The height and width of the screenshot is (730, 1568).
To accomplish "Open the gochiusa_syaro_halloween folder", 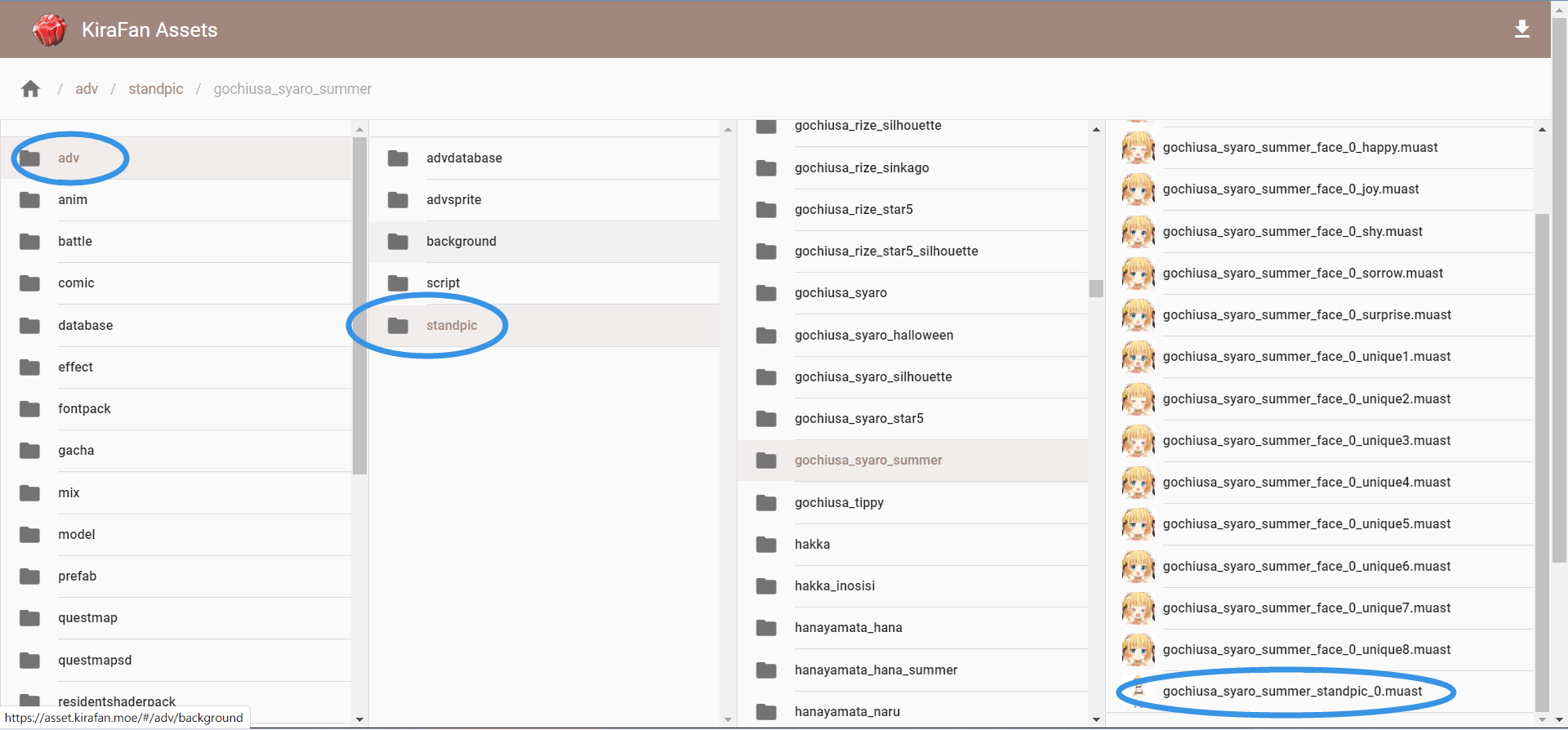I will pos(913,336).
